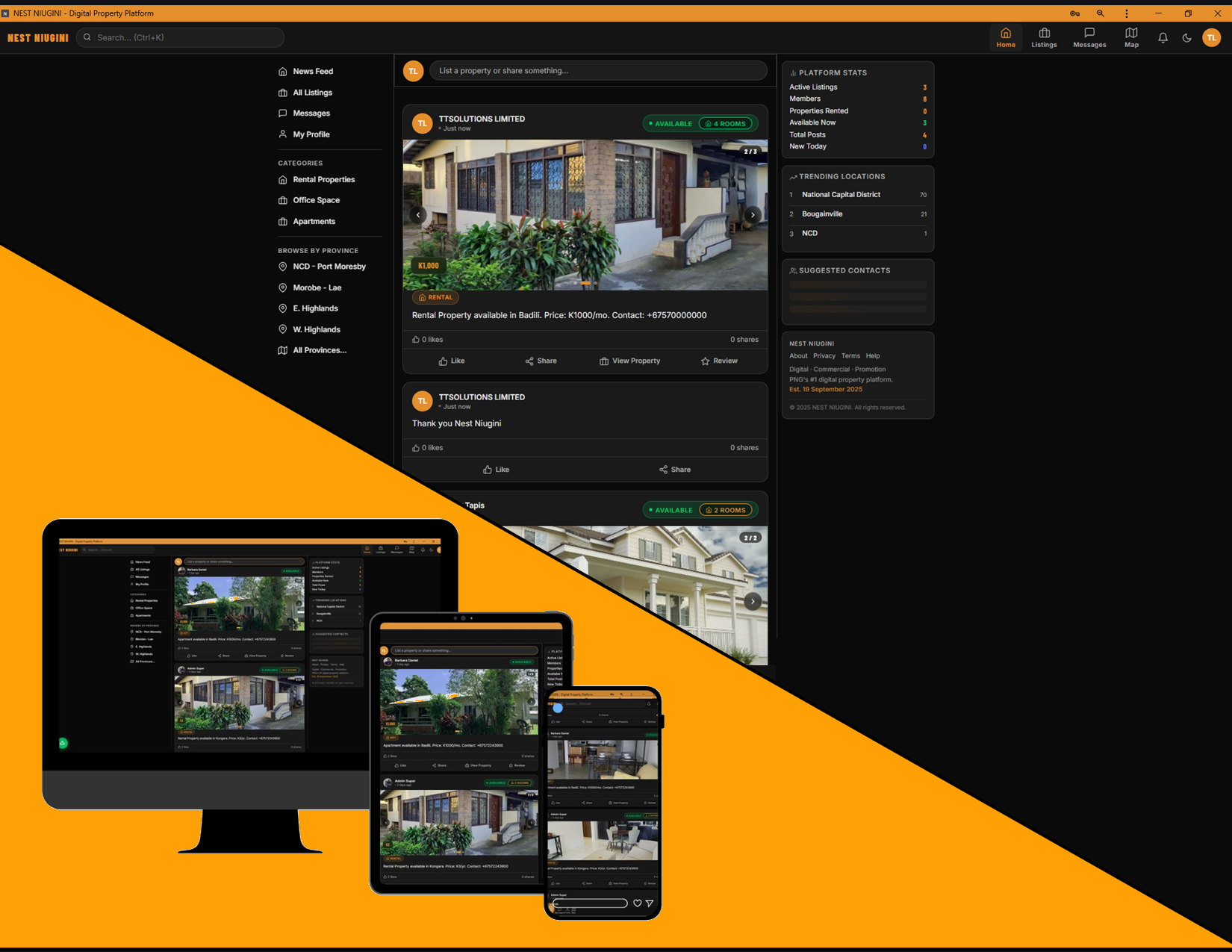
Task: Click Active Listings stat row
Action: click(858, 87)
